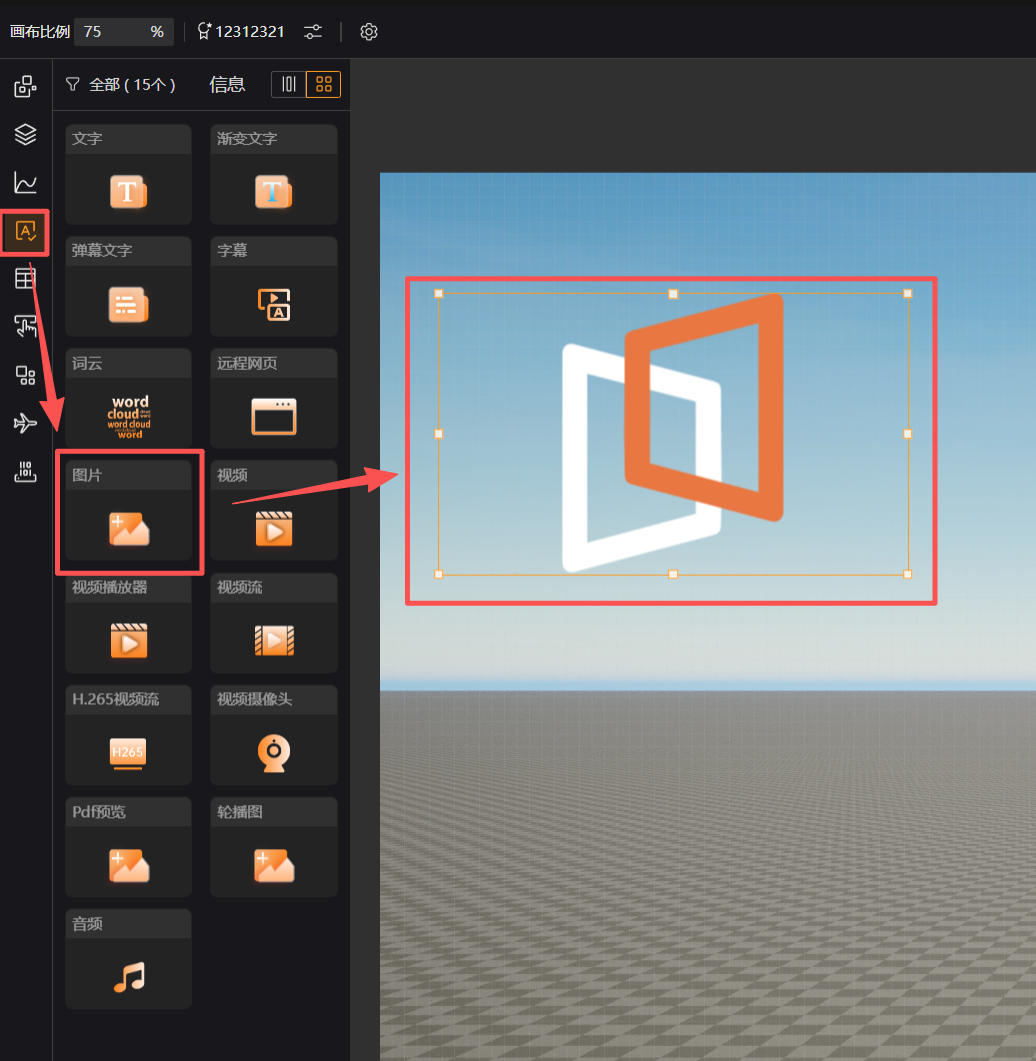The height and width of the screenshot is (1061, 1036).
Task: Open the airplane sidebar category icon
Action: pos(25,423)
